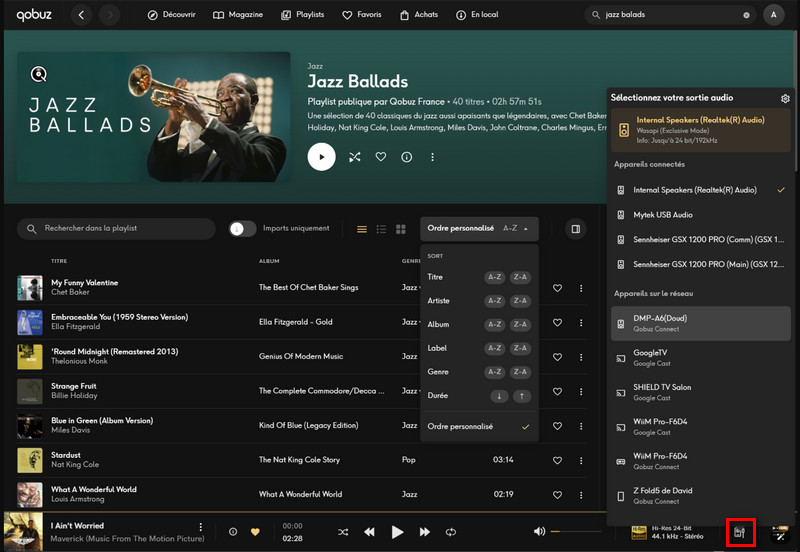
Task: Favorite the track Embraceable You
Action: (x=557, y=322)
